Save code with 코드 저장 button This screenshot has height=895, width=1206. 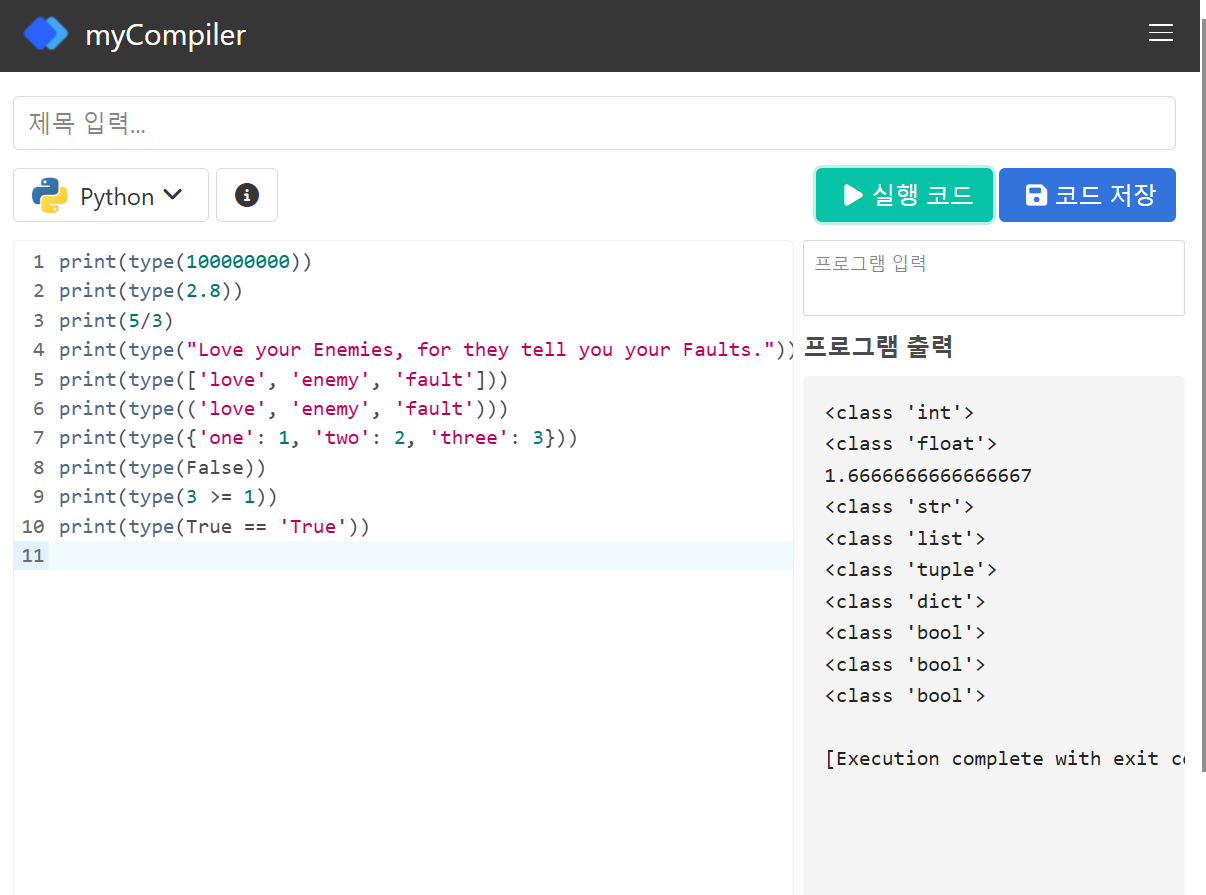[1087, 195]
